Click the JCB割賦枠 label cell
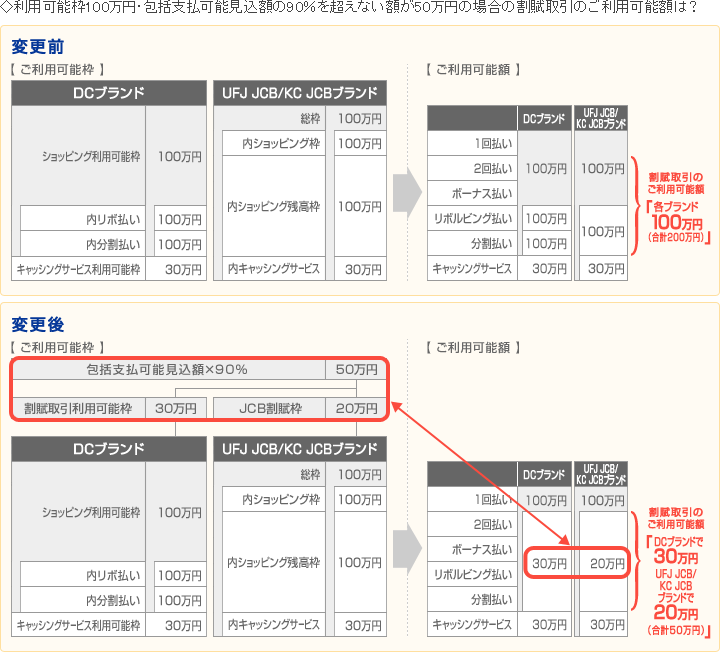Screen dimensions: 720x652 point(270,408)
